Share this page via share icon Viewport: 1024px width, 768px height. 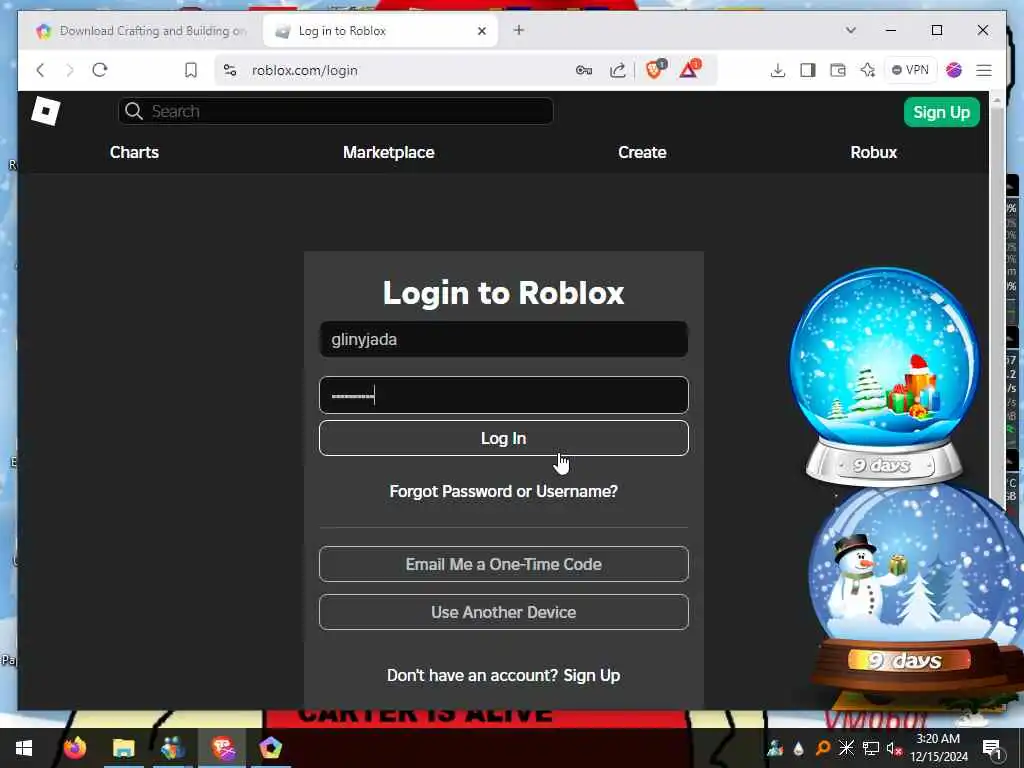618,70
